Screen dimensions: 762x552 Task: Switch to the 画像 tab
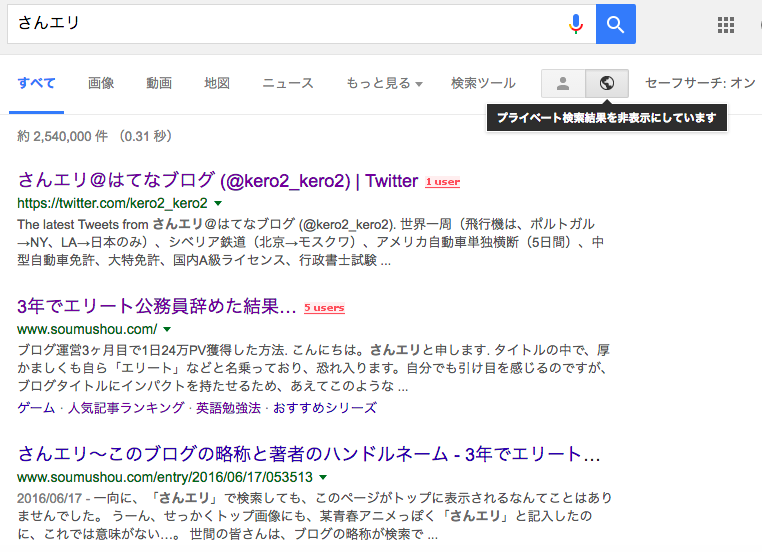[x=101, y=83]
